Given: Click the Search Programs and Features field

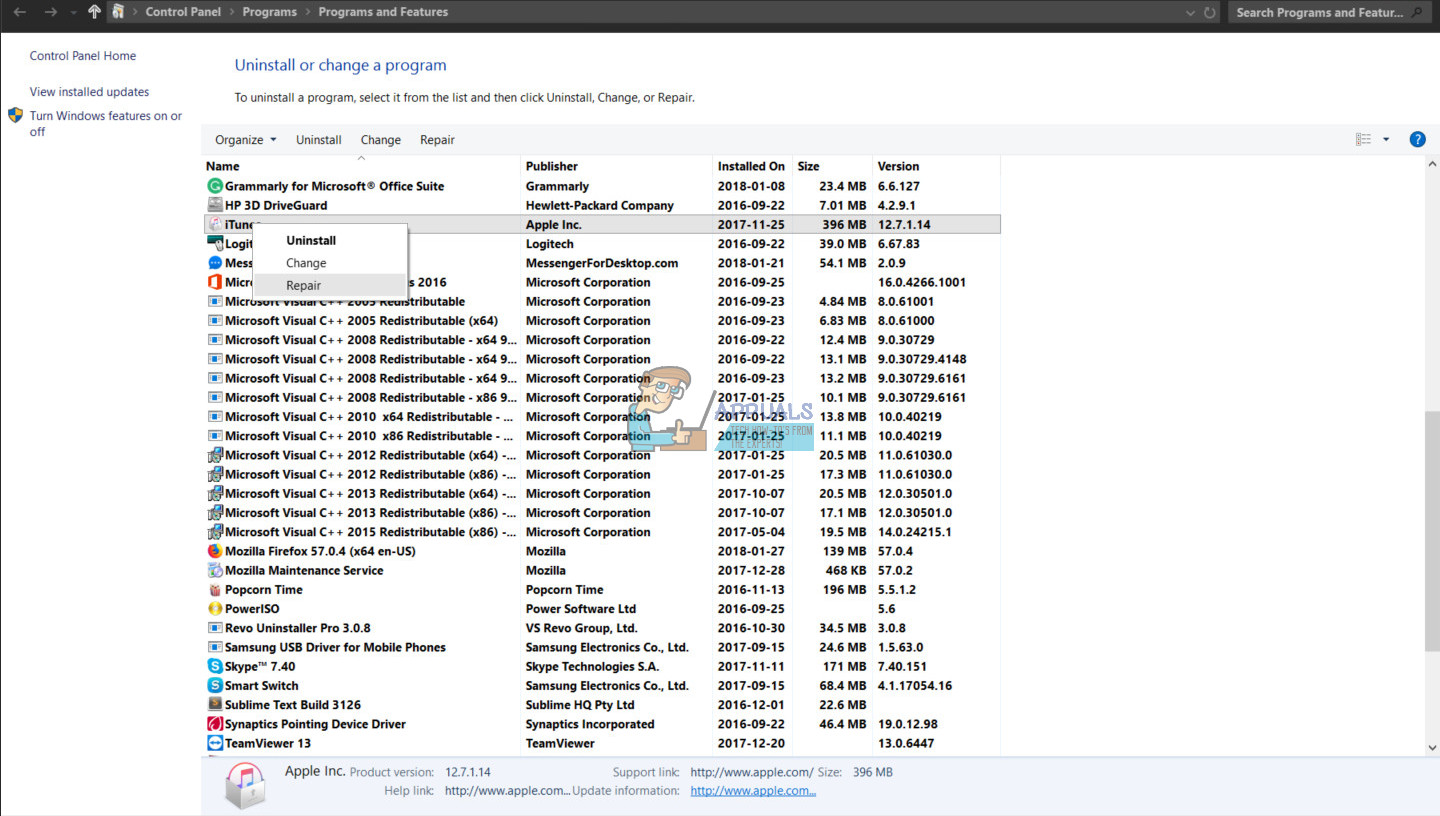Looking at the screenshot, I should point(1329,13).
